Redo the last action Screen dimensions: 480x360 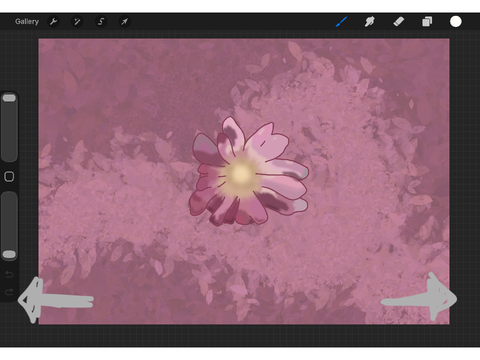pyautogui.click(x=9, y=292)
